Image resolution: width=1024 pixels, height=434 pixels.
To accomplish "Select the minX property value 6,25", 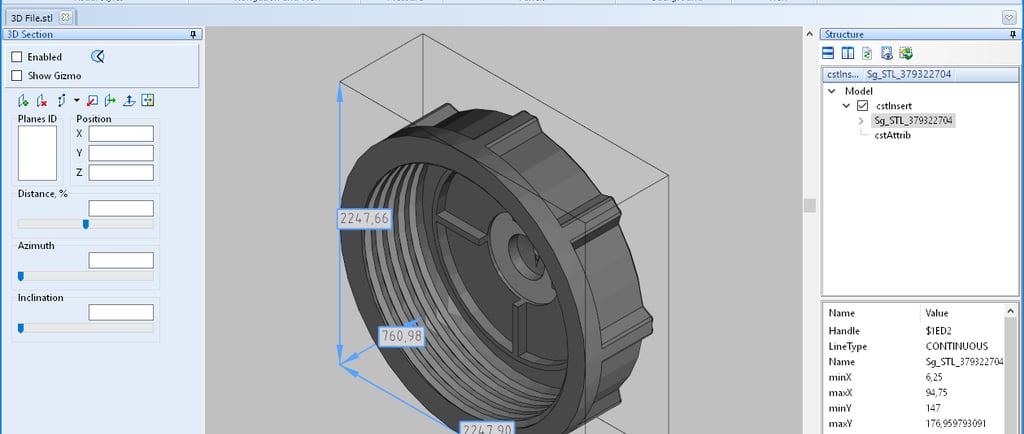I will tap(935, 377).
